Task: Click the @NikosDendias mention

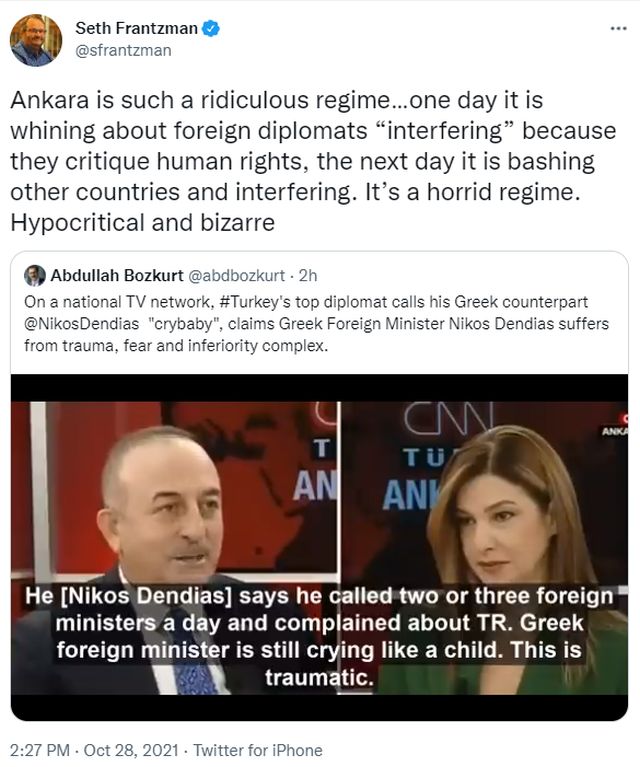Action: point(82,324)
